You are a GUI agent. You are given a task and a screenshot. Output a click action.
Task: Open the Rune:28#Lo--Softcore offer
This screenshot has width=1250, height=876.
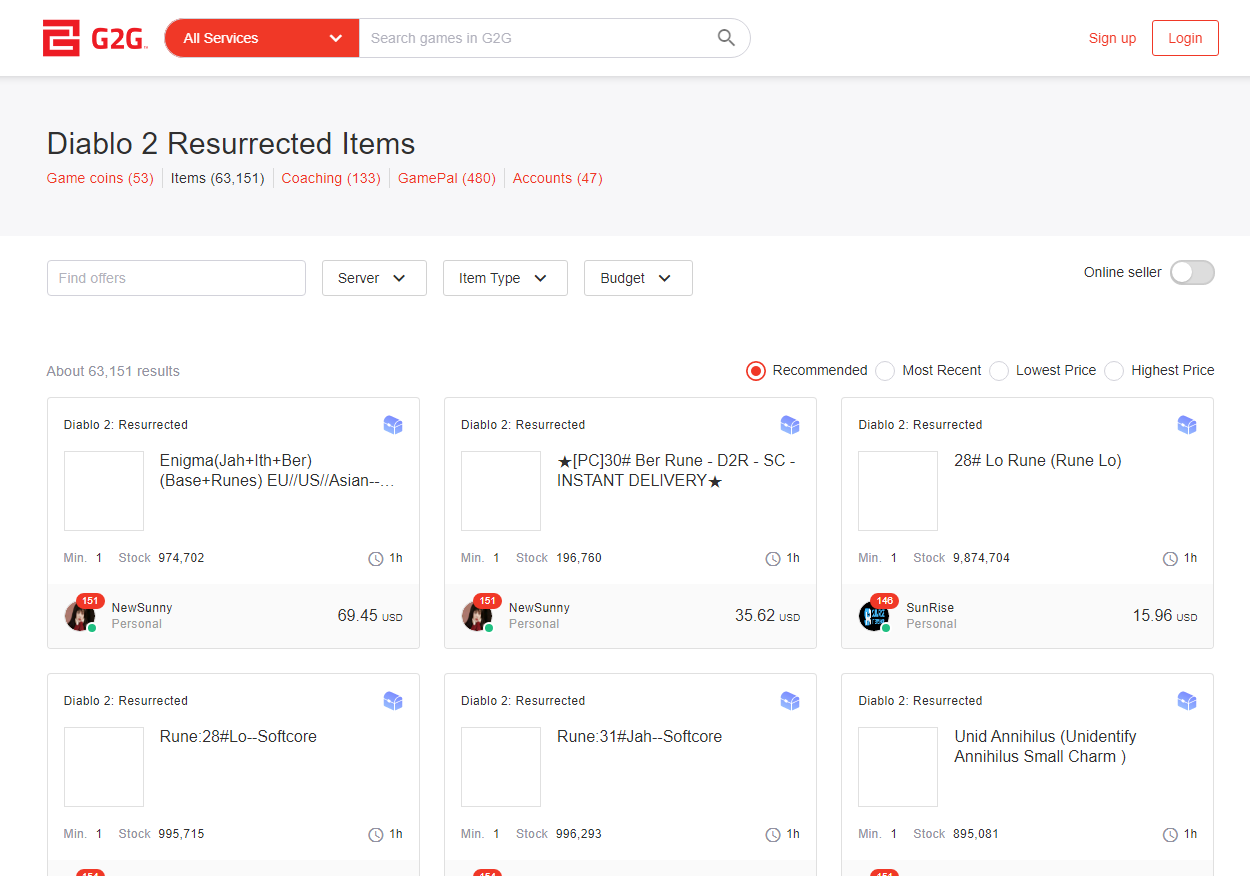(x=238, y=737)
